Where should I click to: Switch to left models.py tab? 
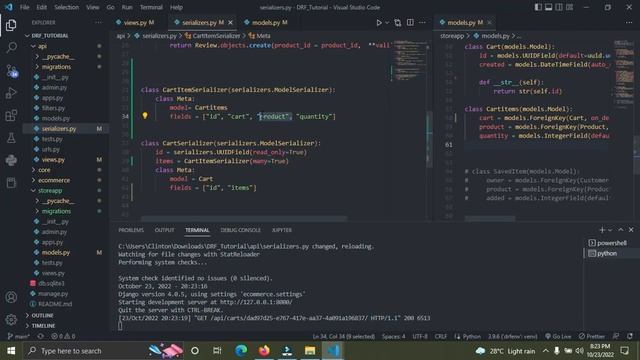266,22
